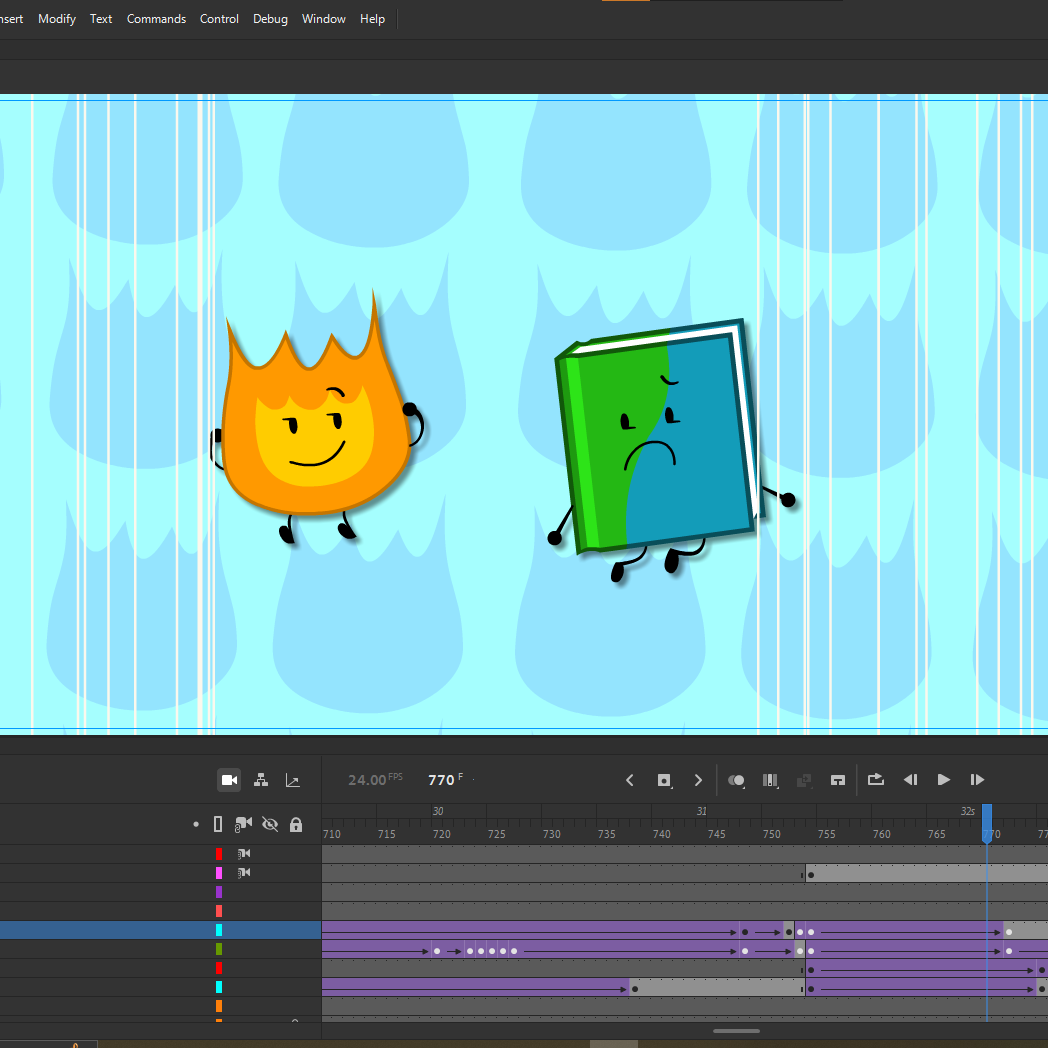Enable loop playback

click(876, 780)
